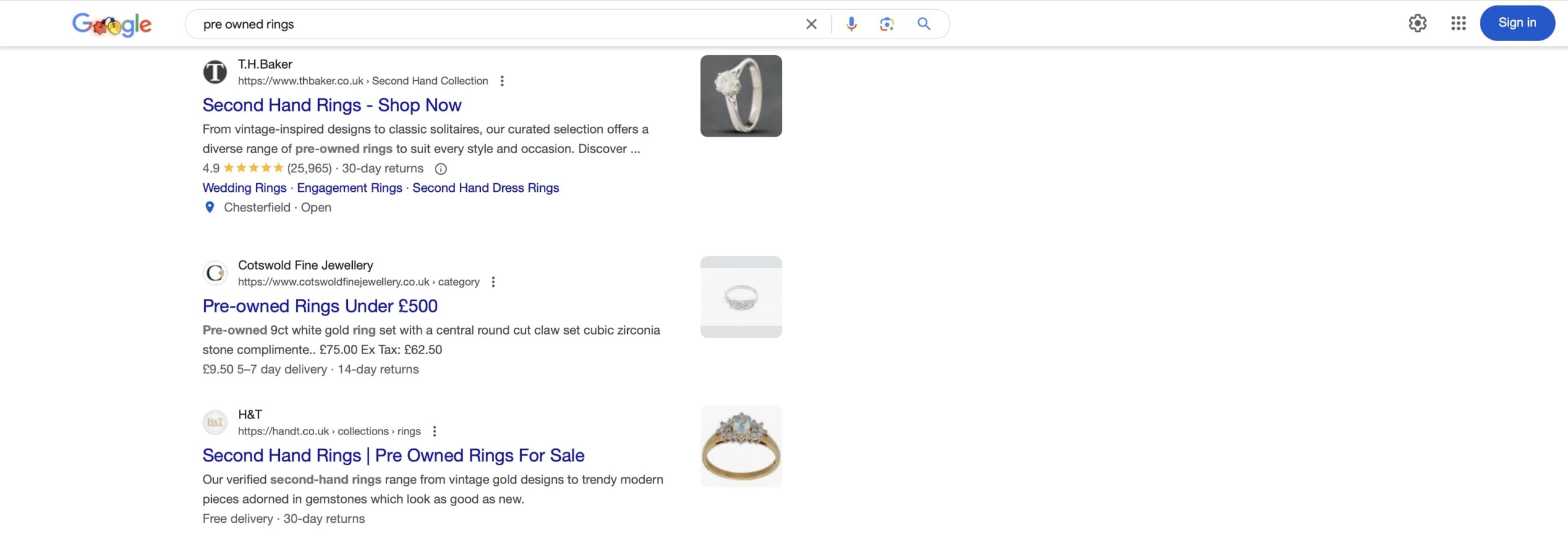Open the Google apps grid

coord(1458,23)
